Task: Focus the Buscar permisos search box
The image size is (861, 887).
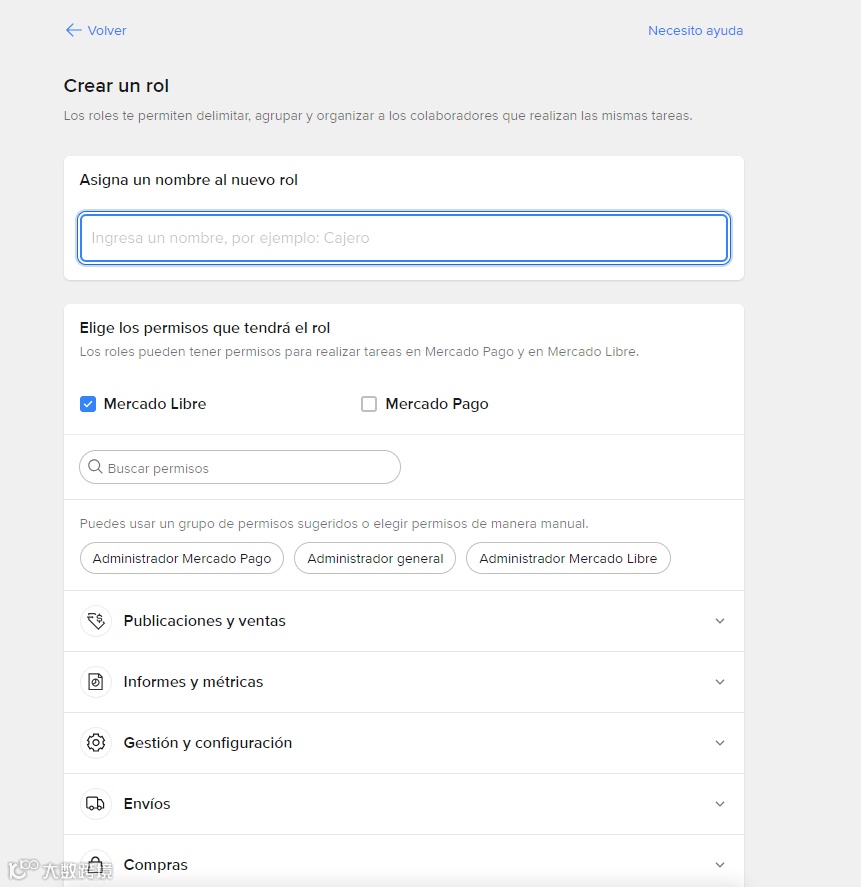Action: (250, 468)
